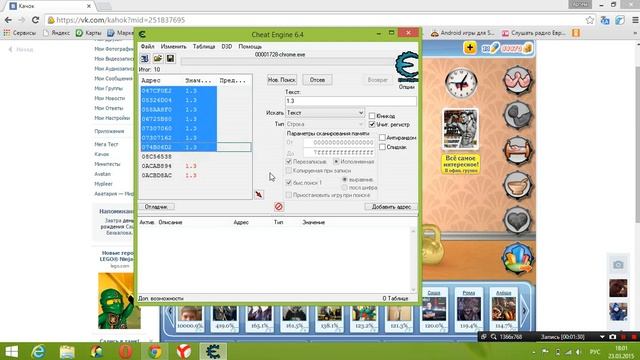Click the Отсев button
The width and height of the screenshot is (640, 360).
[317, 80]
